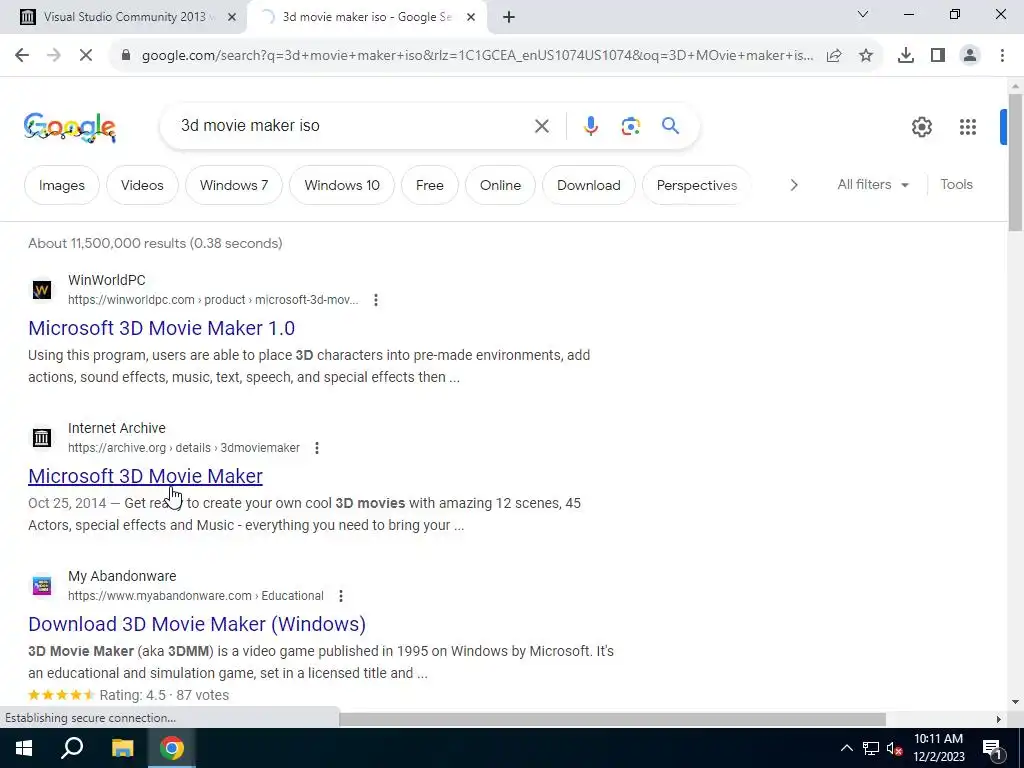Image resolution: width=1024 pixels, height=768 pixels.
Task: Open tab search chevron in title bar
Action: [x=863, y=14]
